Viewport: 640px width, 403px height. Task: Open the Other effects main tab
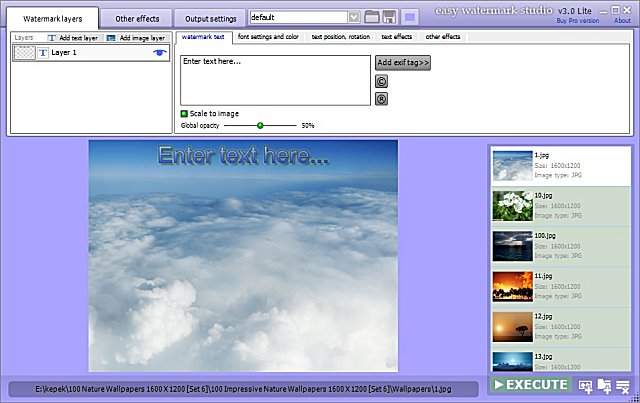(137, 18)
